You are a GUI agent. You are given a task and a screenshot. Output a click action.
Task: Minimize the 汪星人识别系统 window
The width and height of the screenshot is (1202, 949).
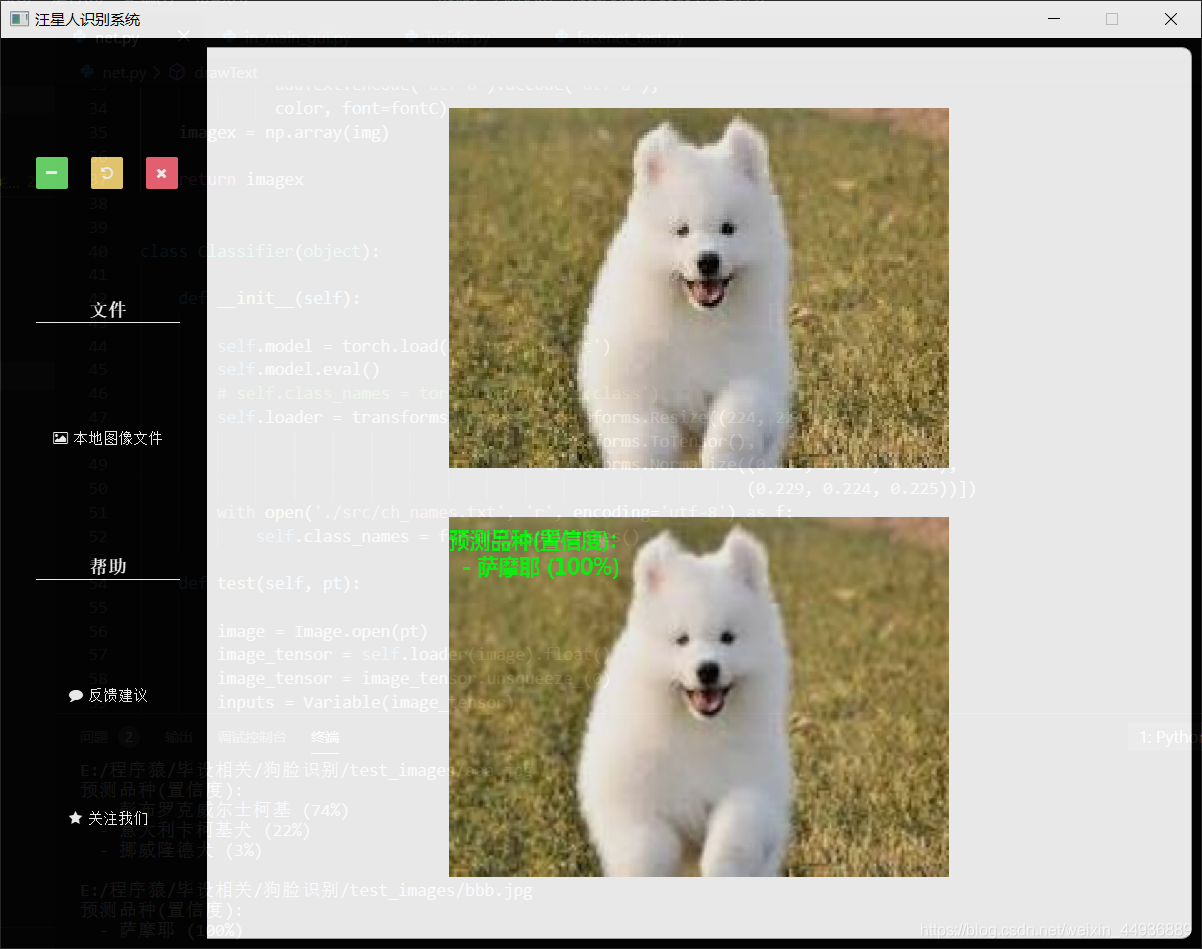1053,19
